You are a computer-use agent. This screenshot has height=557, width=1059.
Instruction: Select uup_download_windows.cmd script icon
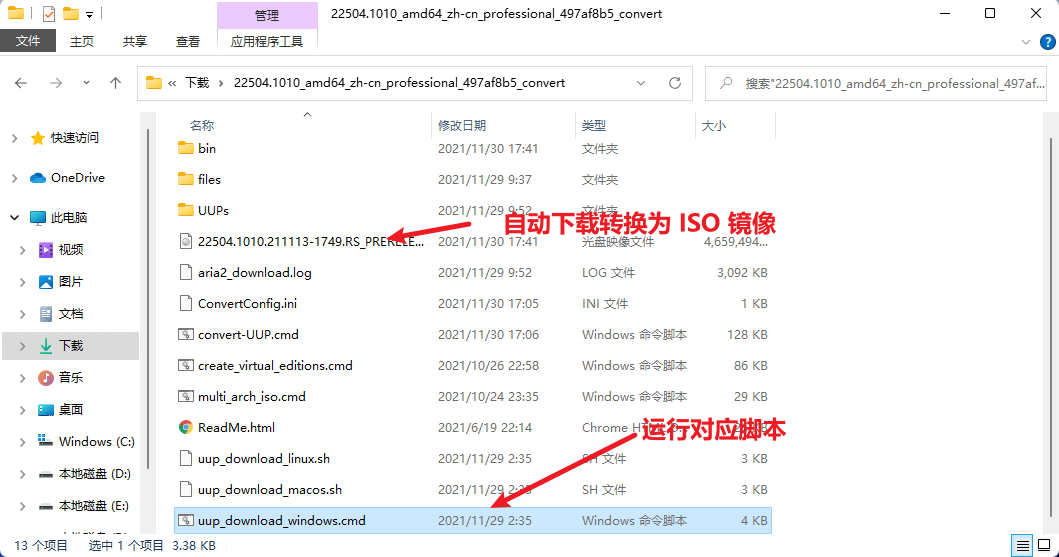186,521
